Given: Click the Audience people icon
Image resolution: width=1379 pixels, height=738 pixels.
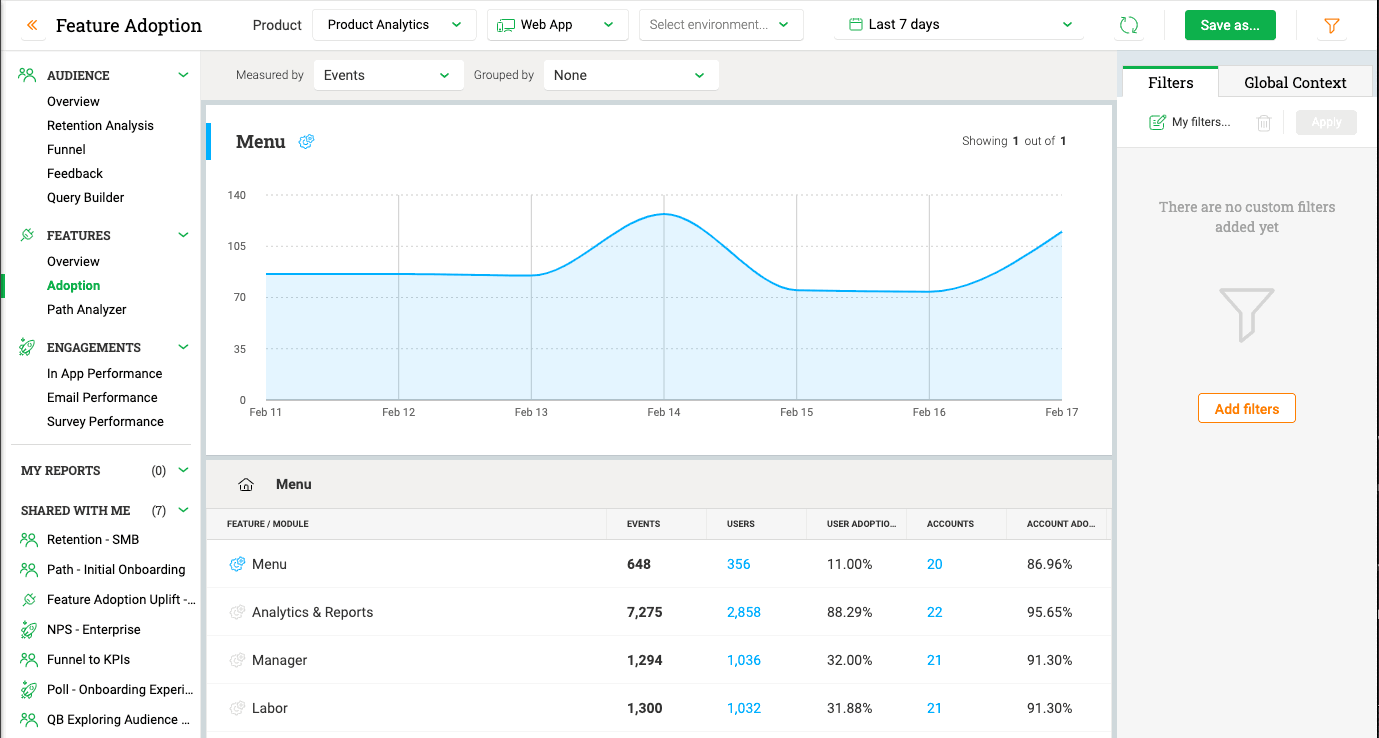Looking at the screenshot, I should click(x=27, y=75).
